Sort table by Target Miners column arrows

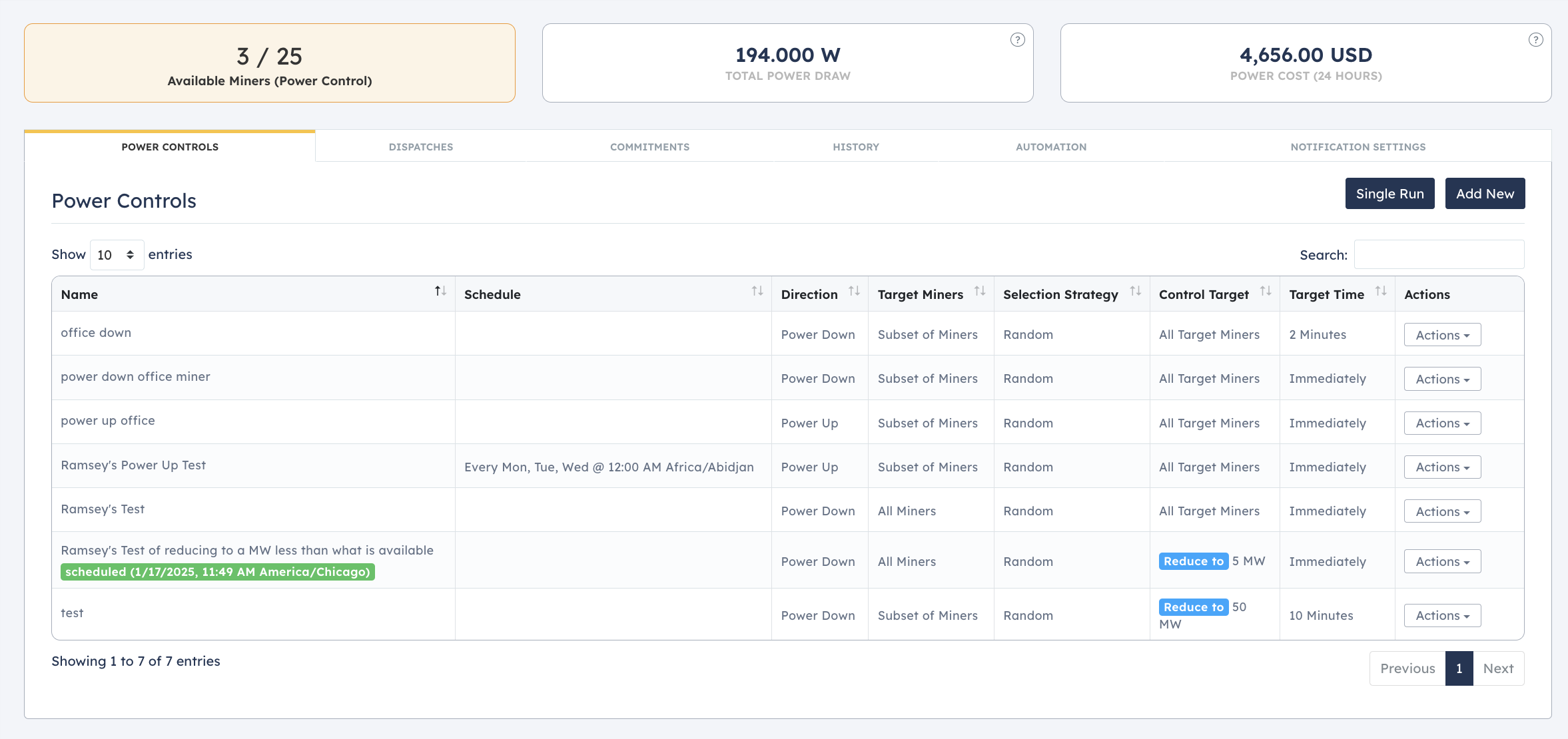coord(980,291)
